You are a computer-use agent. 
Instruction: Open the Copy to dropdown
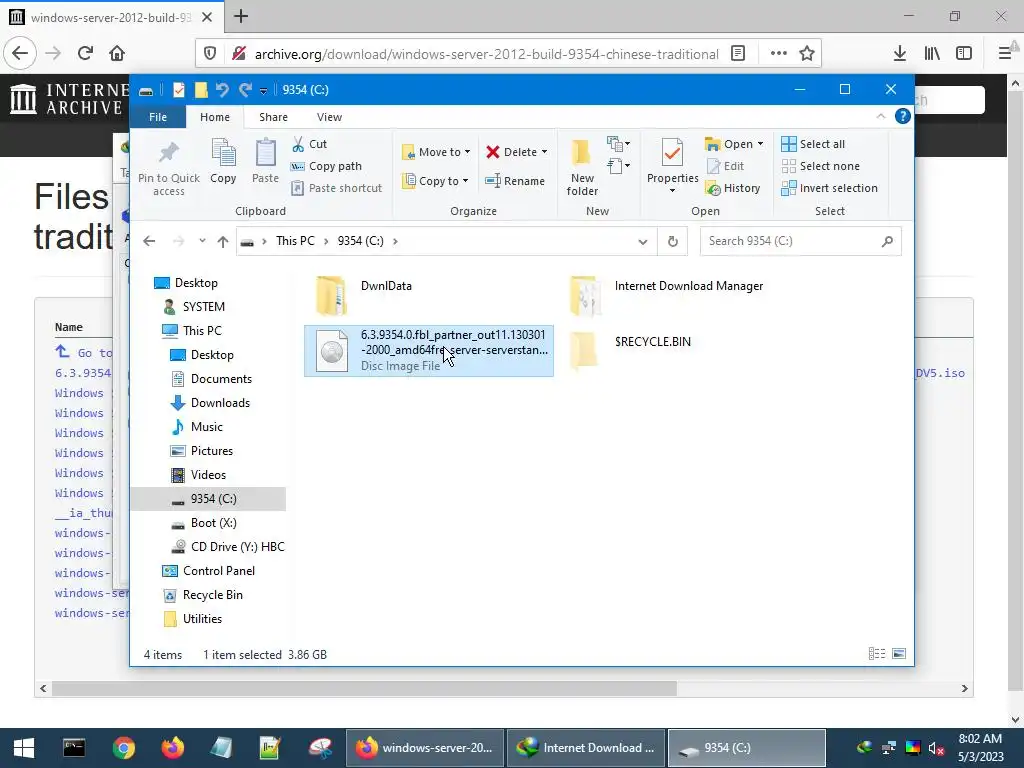[434, 181]
